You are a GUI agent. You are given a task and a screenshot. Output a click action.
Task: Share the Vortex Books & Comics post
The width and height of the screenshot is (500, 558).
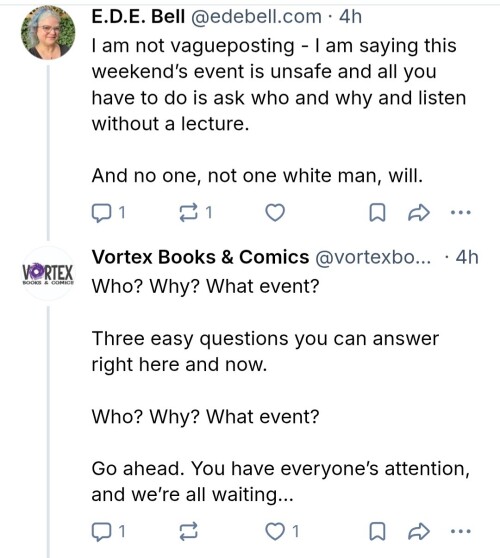419,532
